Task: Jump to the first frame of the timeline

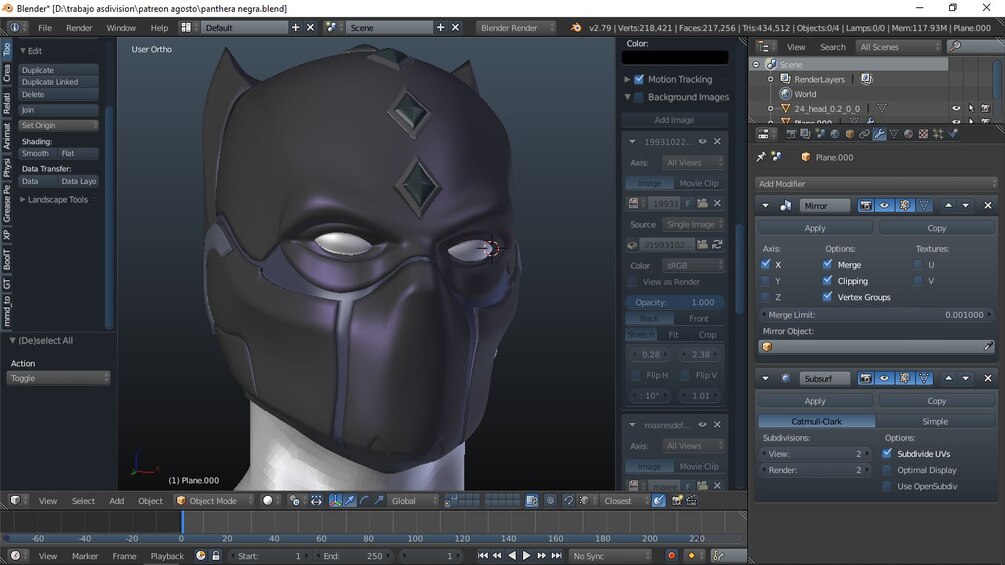Action: [x=483, y=556]
